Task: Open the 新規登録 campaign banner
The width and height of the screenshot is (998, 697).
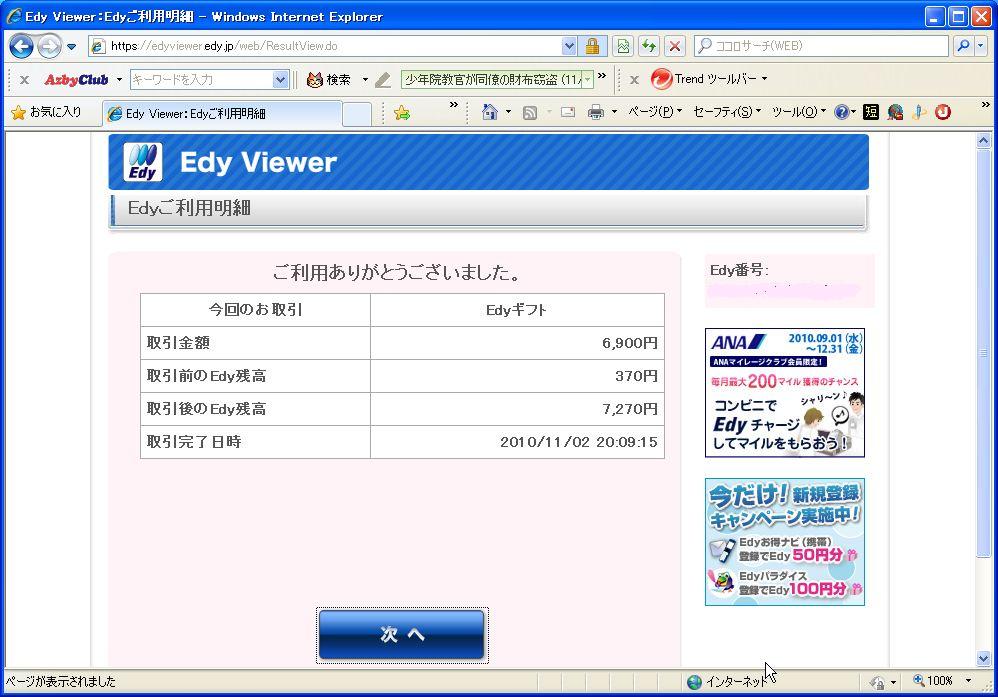Action: tap(784, 542)
